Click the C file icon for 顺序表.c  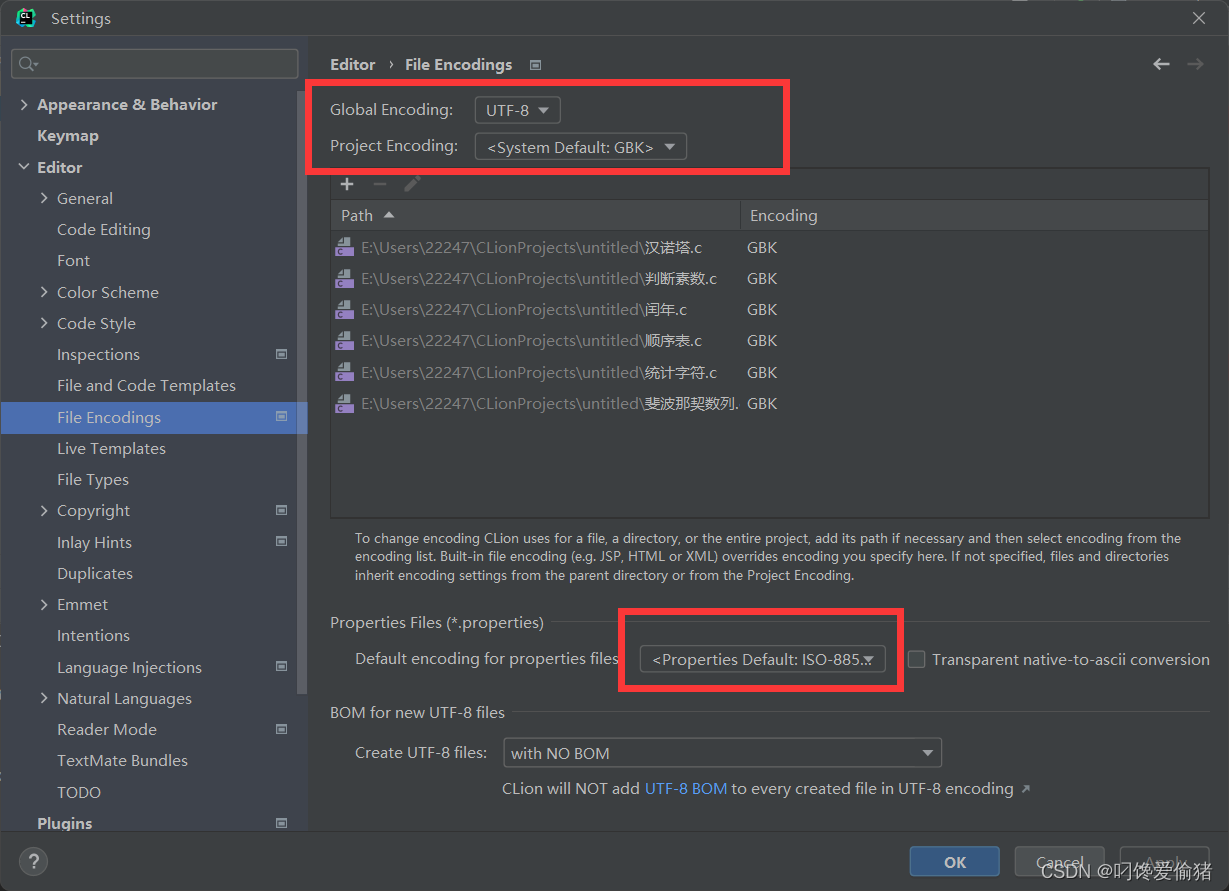[x=344, y=340]
